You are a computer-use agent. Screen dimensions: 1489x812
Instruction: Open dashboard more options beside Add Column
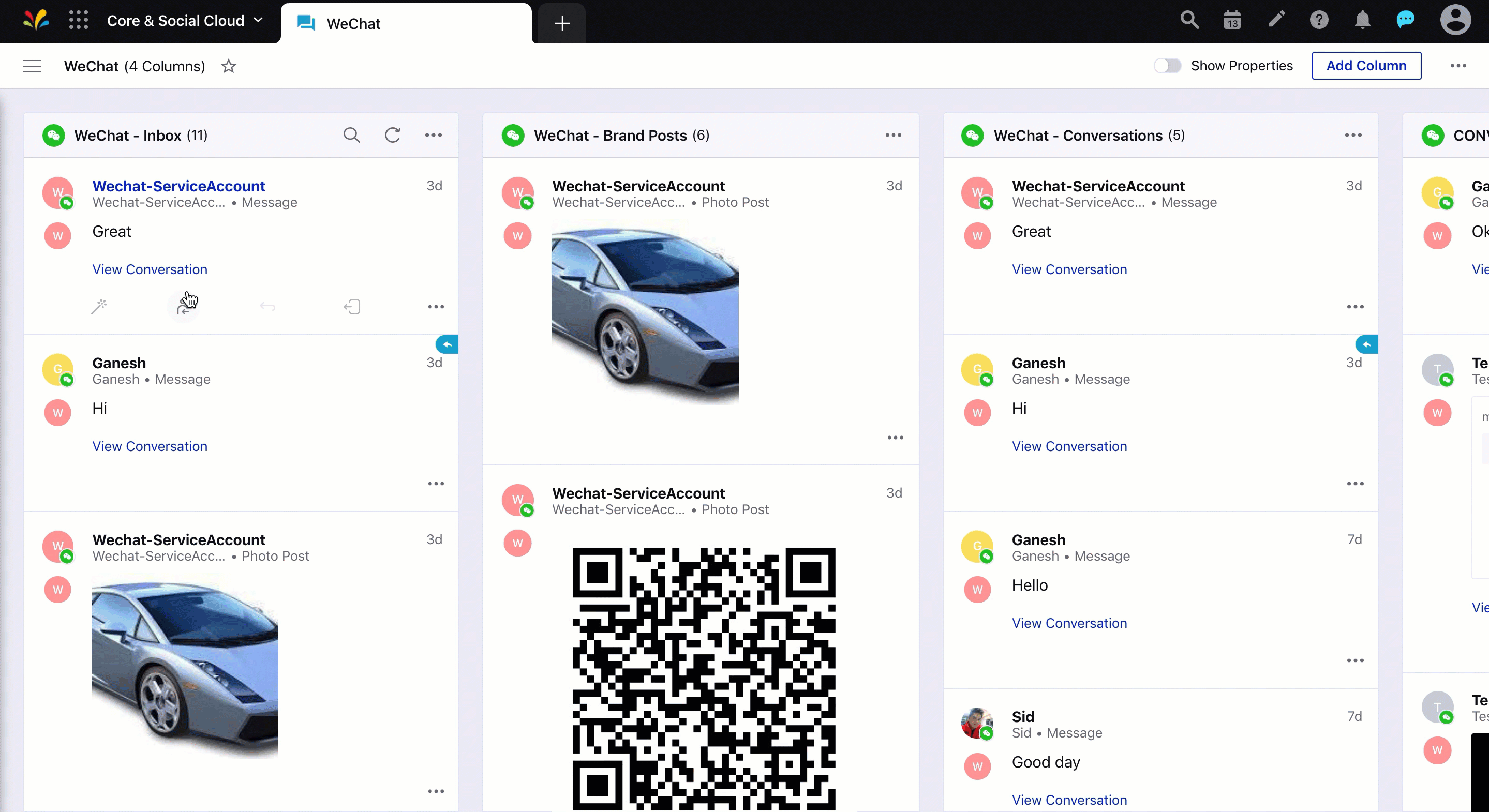tap(1458, 66)
